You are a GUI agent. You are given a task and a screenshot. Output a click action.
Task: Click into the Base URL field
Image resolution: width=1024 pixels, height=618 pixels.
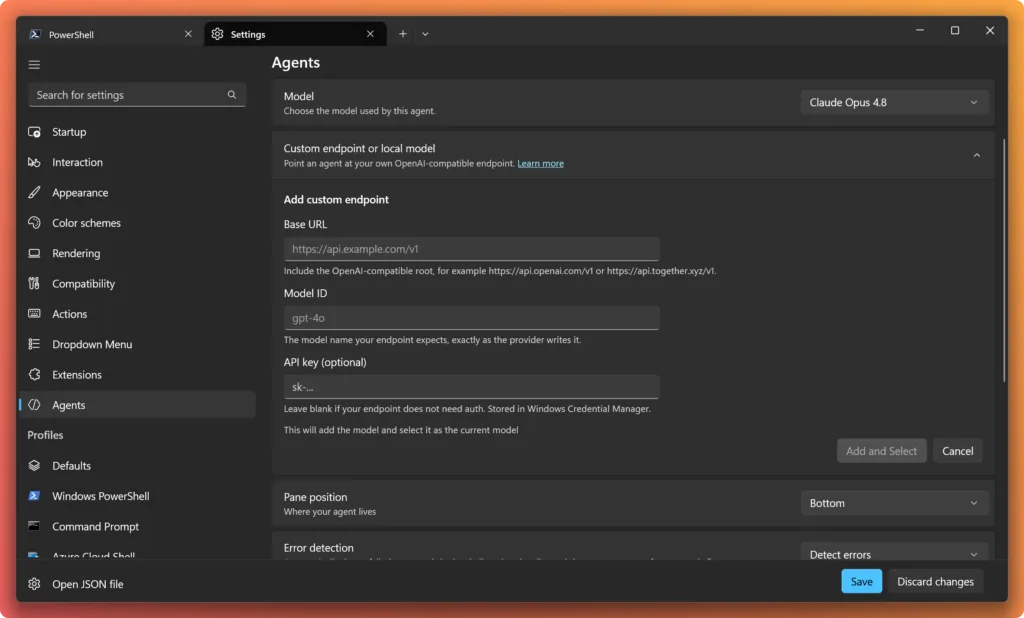(472, 249)
